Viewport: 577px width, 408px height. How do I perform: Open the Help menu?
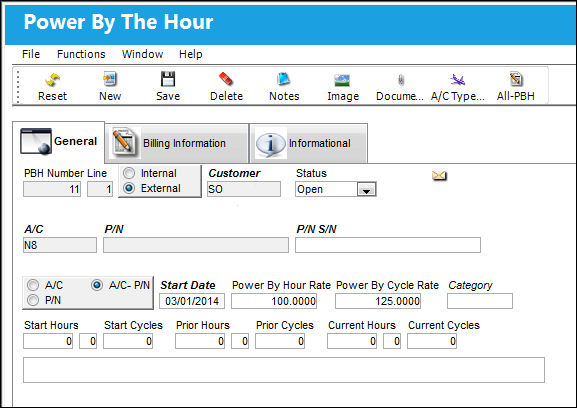point(191,54)
